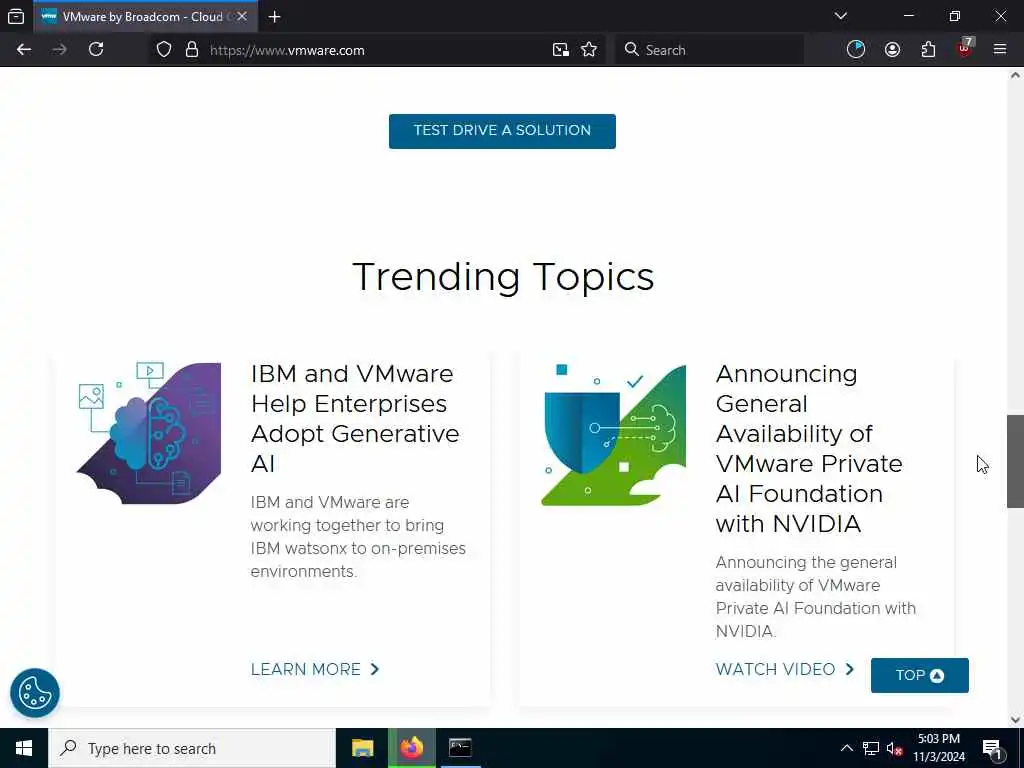Viewport: 1024px width, 768px height.
Task: Click the translate page icon in address bar
Action: [x=560, y=50]
